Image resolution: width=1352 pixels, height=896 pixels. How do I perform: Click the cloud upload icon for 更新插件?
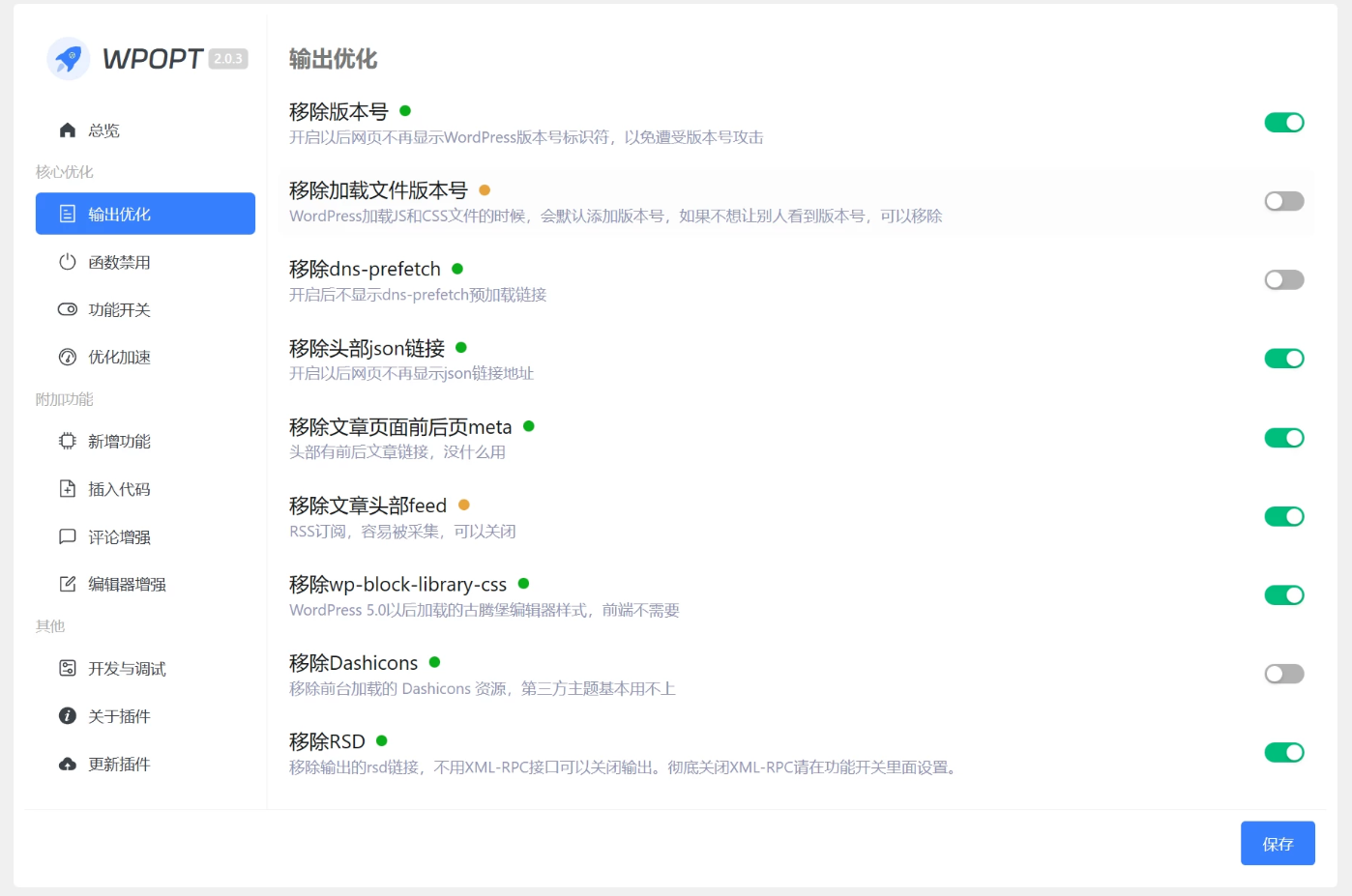pyautogui.click(x=68, y=765)
